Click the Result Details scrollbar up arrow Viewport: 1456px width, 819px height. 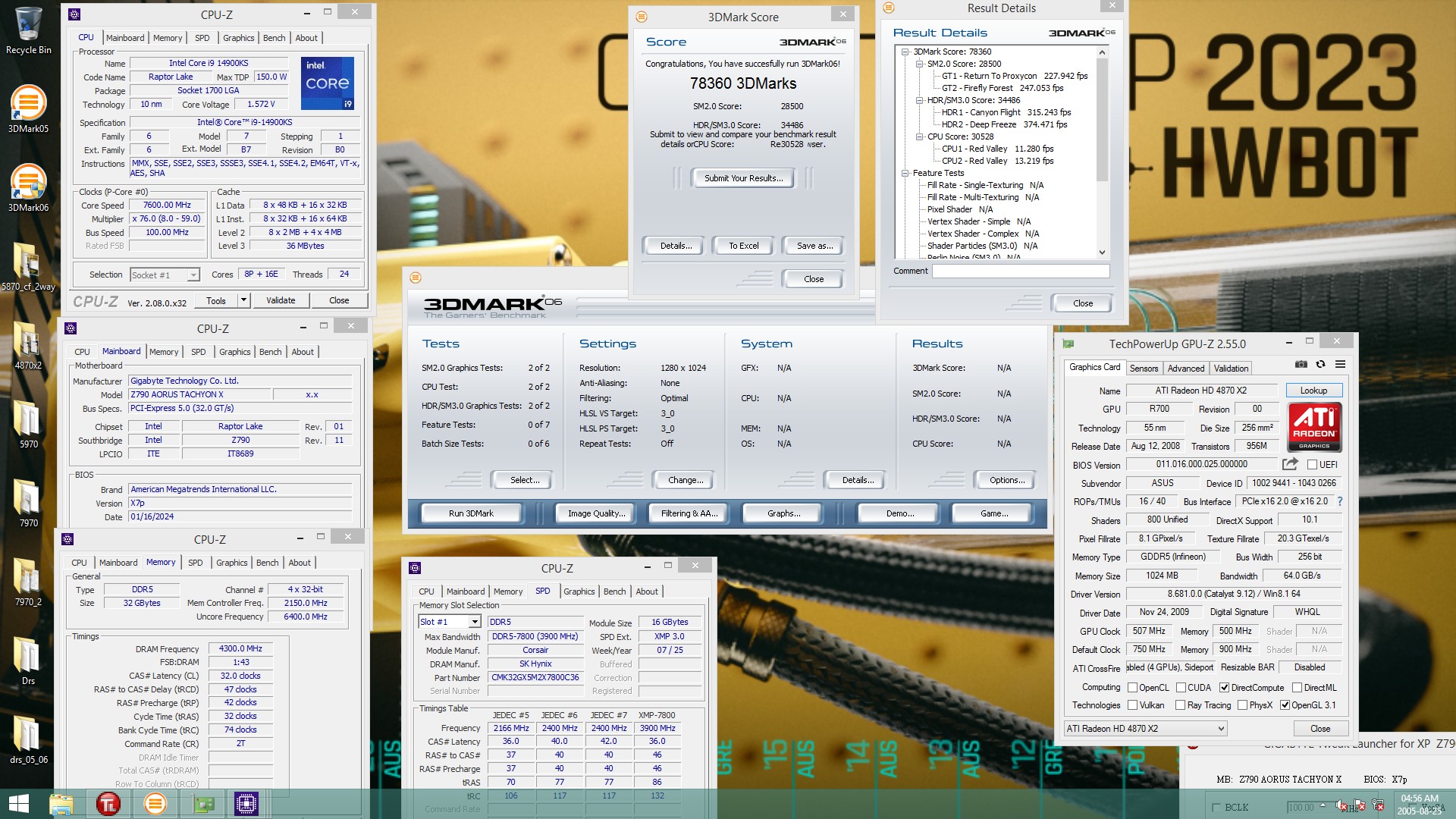coord(1102,52)
